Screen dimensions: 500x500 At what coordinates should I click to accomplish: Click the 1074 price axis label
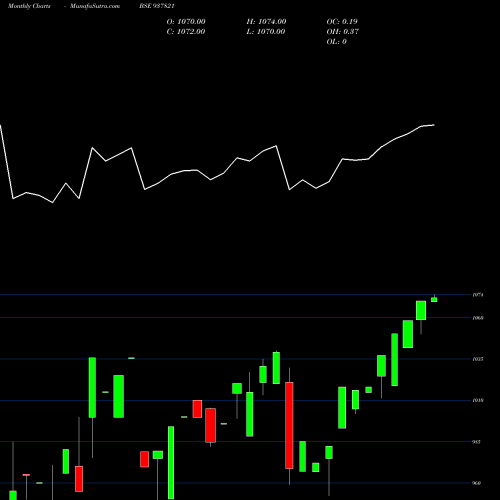[478, 295]
